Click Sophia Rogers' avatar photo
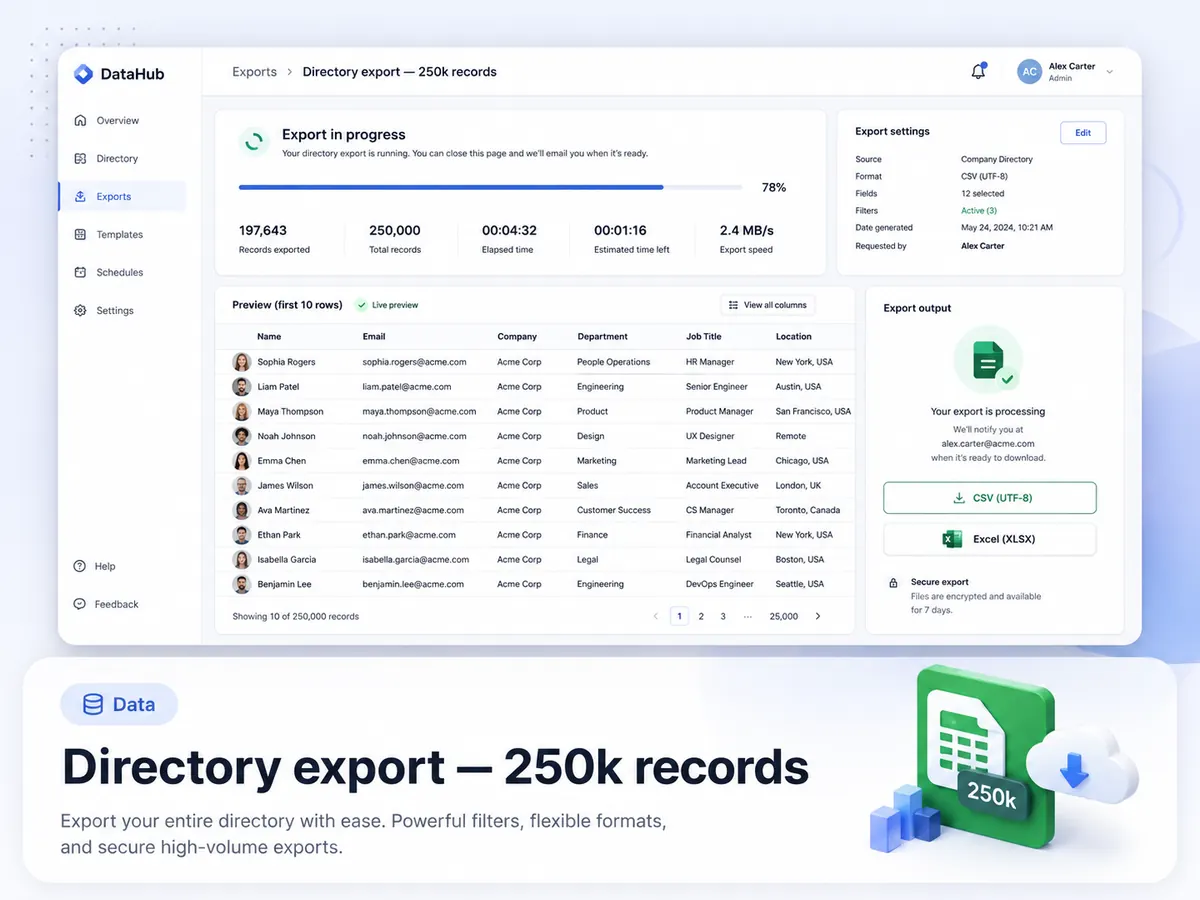 tap(242, 362)
